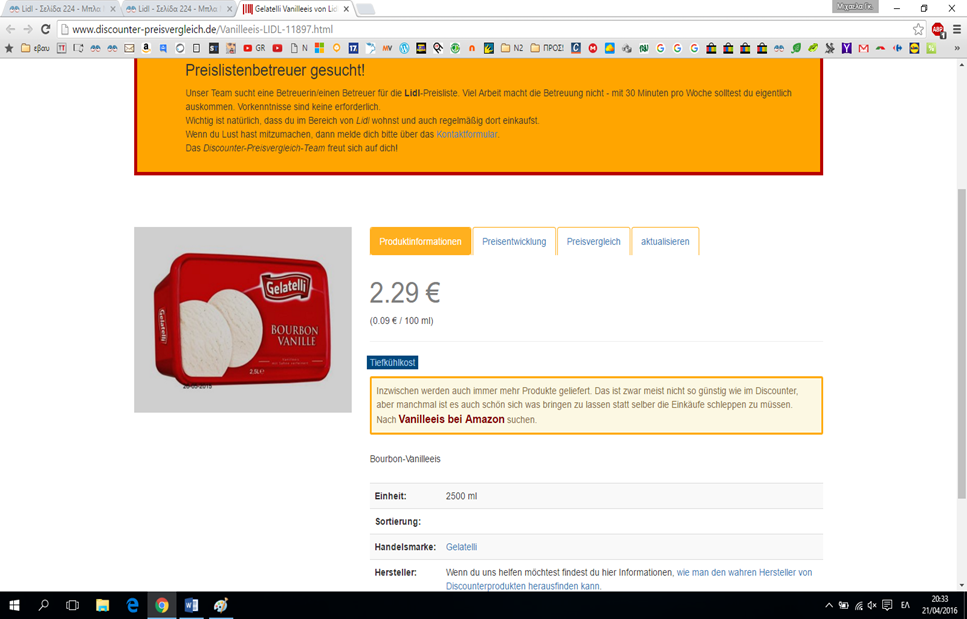
Task: Click the 2500 ml value
Action: tap(461, 496)
